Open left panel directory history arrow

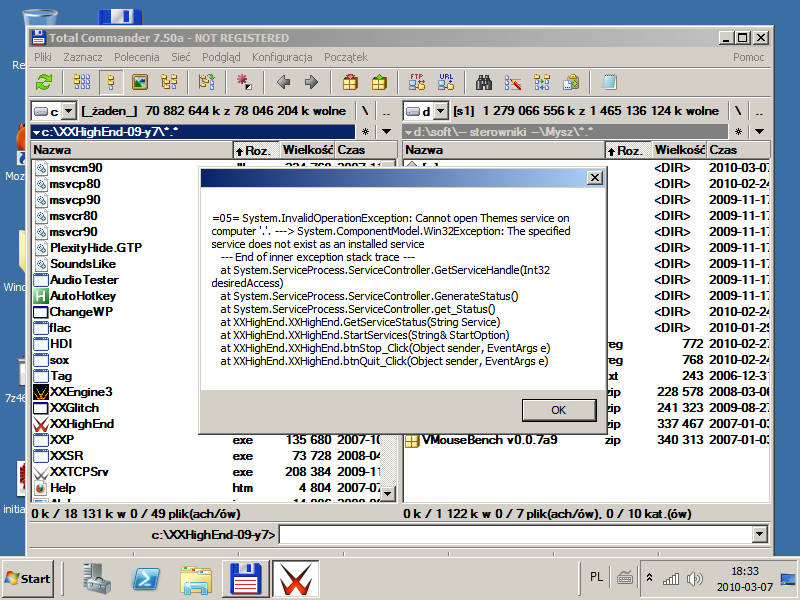tap(387, 132)
